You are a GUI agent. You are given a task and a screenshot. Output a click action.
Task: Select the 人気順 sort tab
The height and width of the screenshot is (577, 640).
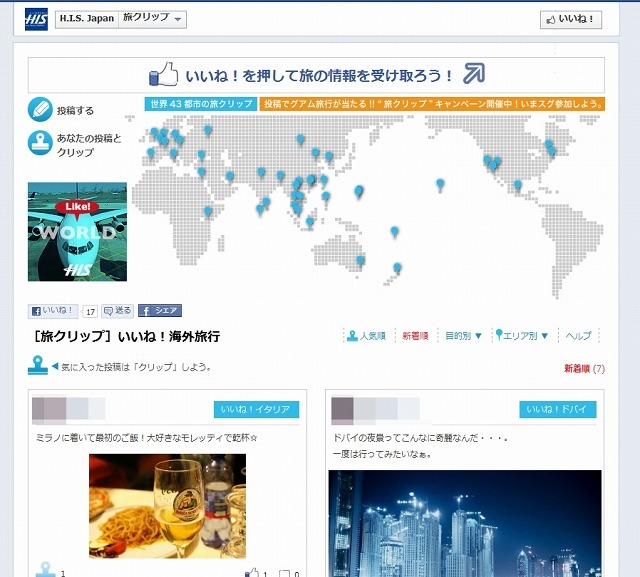[x=366, y=336]
